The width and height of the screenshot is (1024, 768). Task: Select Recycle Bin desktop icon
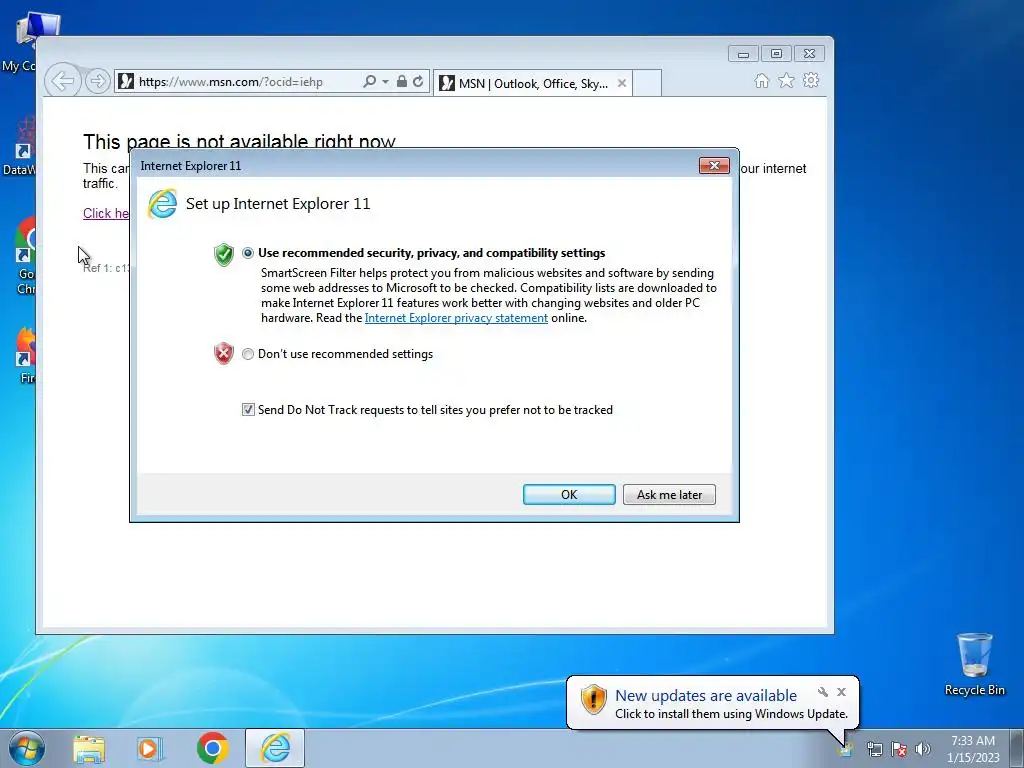pyautogui.click(x=974, y=665)
